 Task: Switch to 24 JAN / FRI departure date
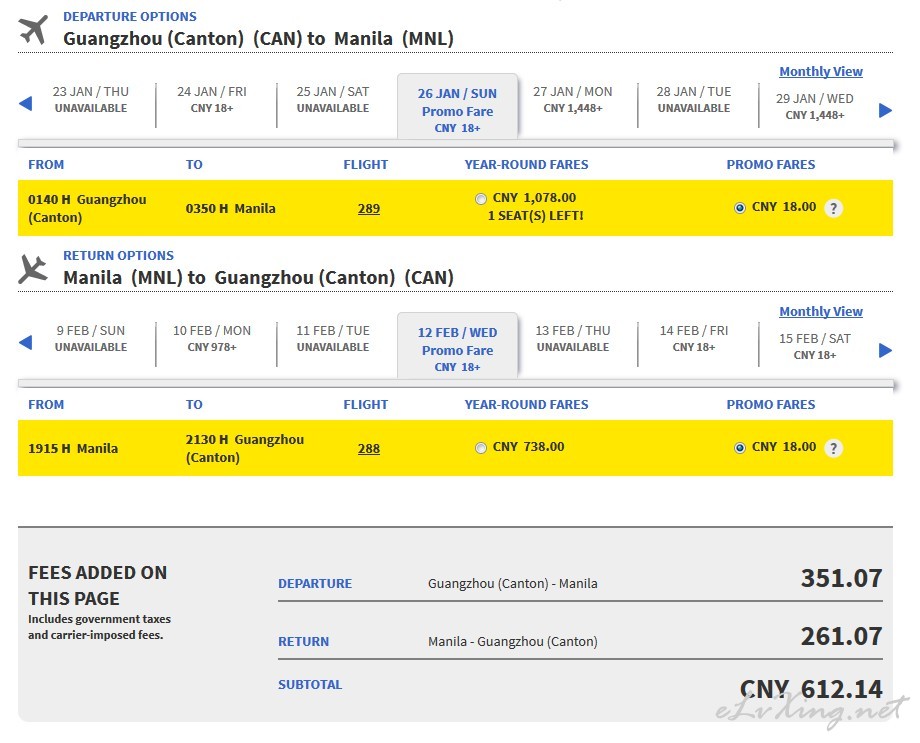click(212, 100)
